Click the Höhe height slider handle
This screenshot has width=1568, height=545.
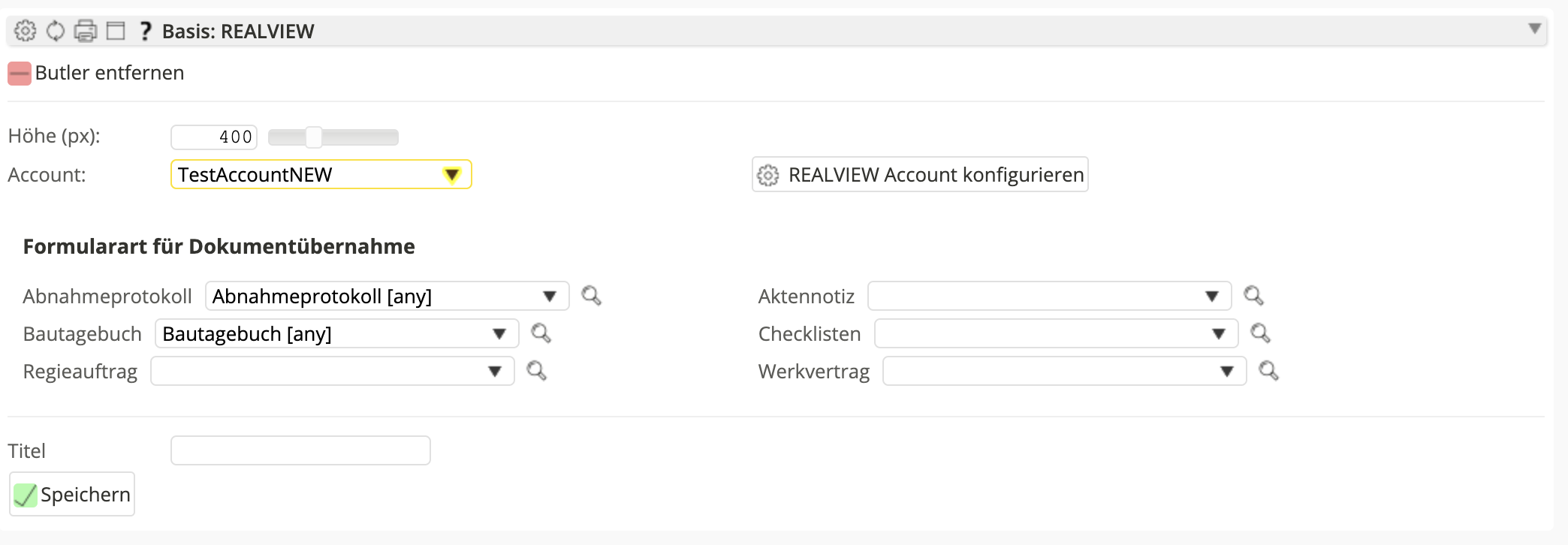[x=314, y=137]
